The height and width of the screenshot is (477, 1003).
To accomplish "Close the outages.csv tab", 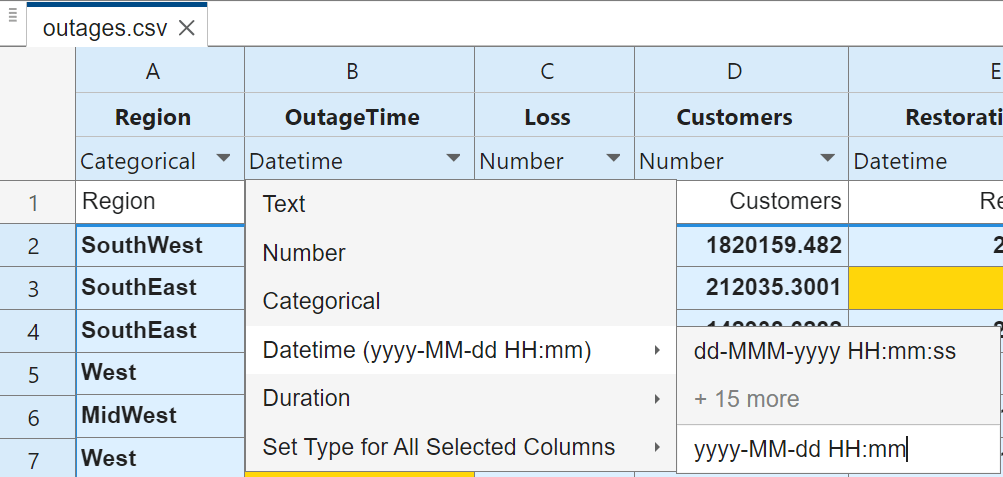I will (186, 27).
